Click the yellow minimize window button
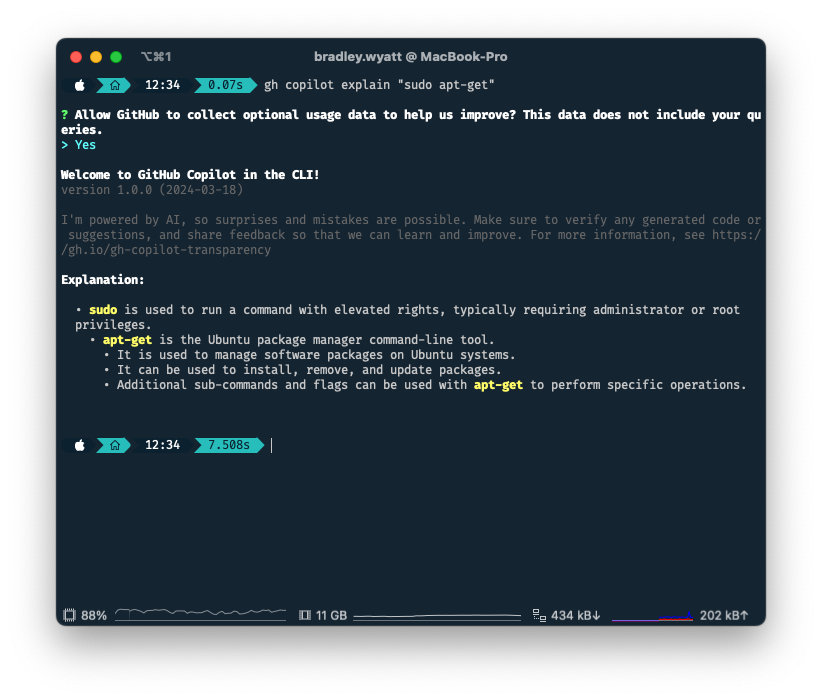This screenshot has width=822, height=700. coord(96,57)
